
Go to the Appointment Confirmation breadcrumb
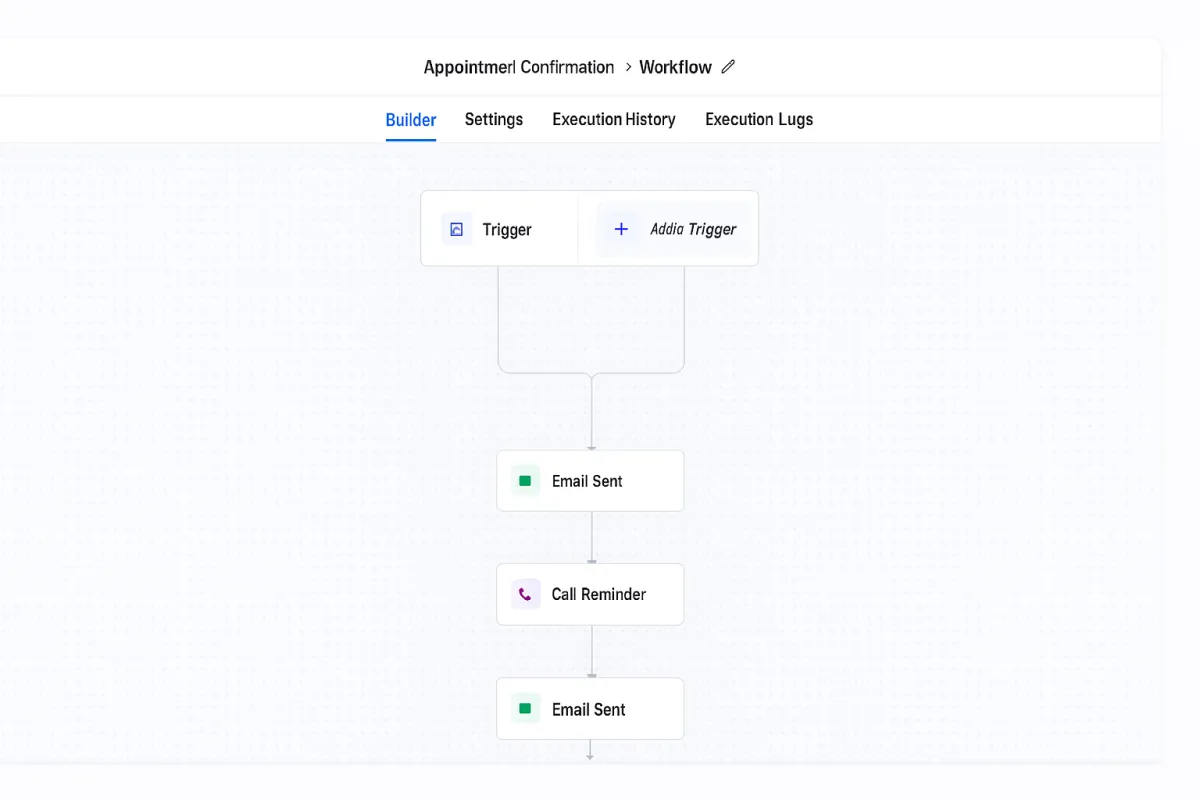click(519, 67)
